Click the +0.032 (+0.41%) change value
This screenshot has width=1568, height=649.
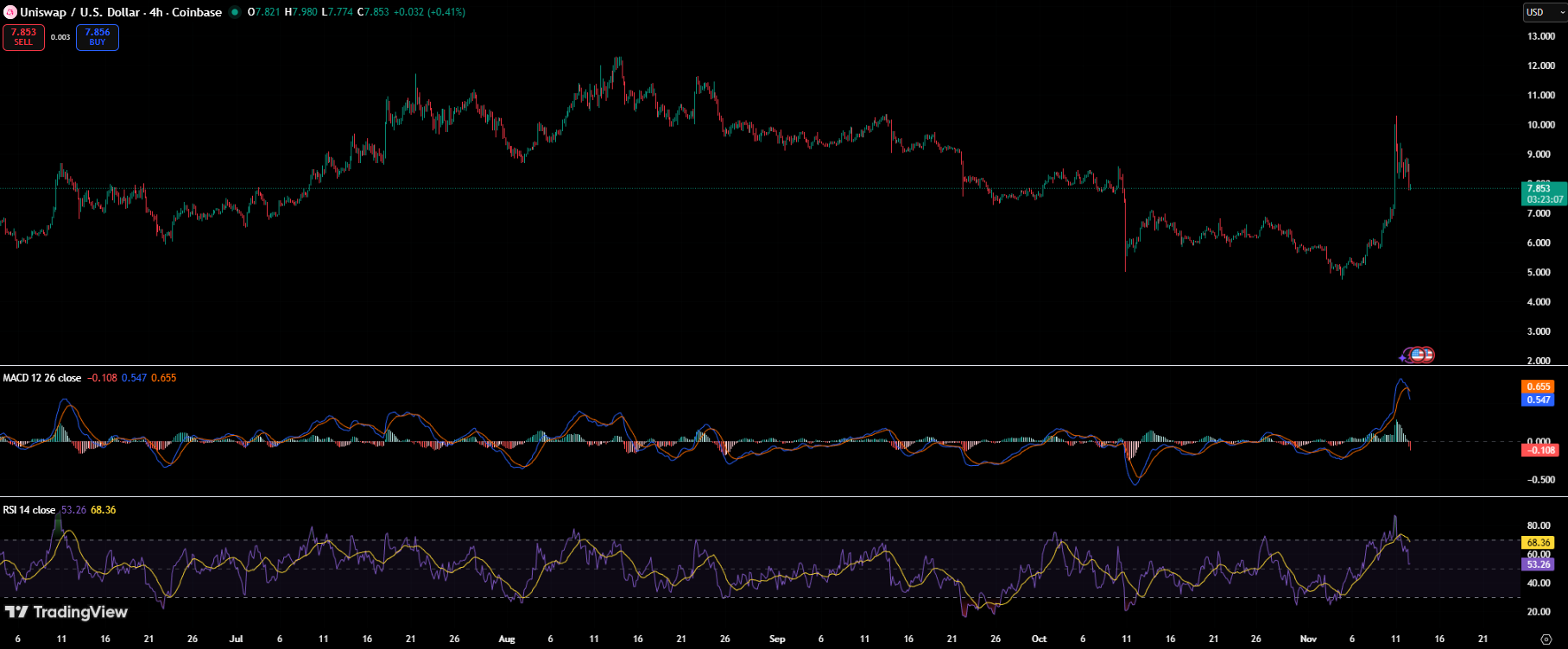(429, 12)
